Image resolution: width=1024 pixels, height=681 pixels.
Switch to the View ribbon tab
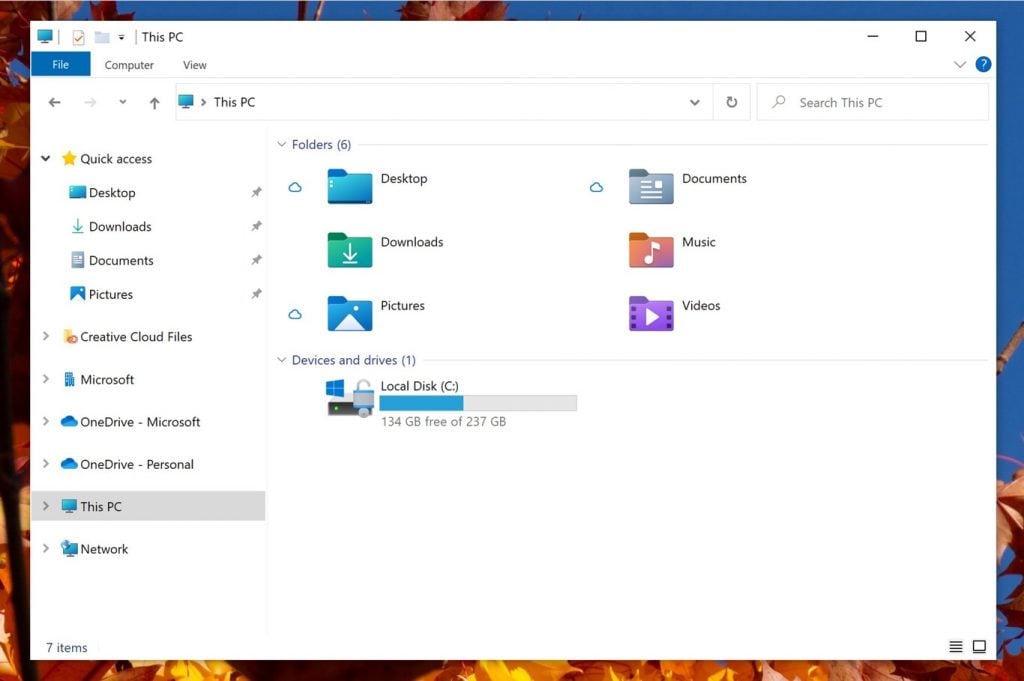tap(194, 64)
